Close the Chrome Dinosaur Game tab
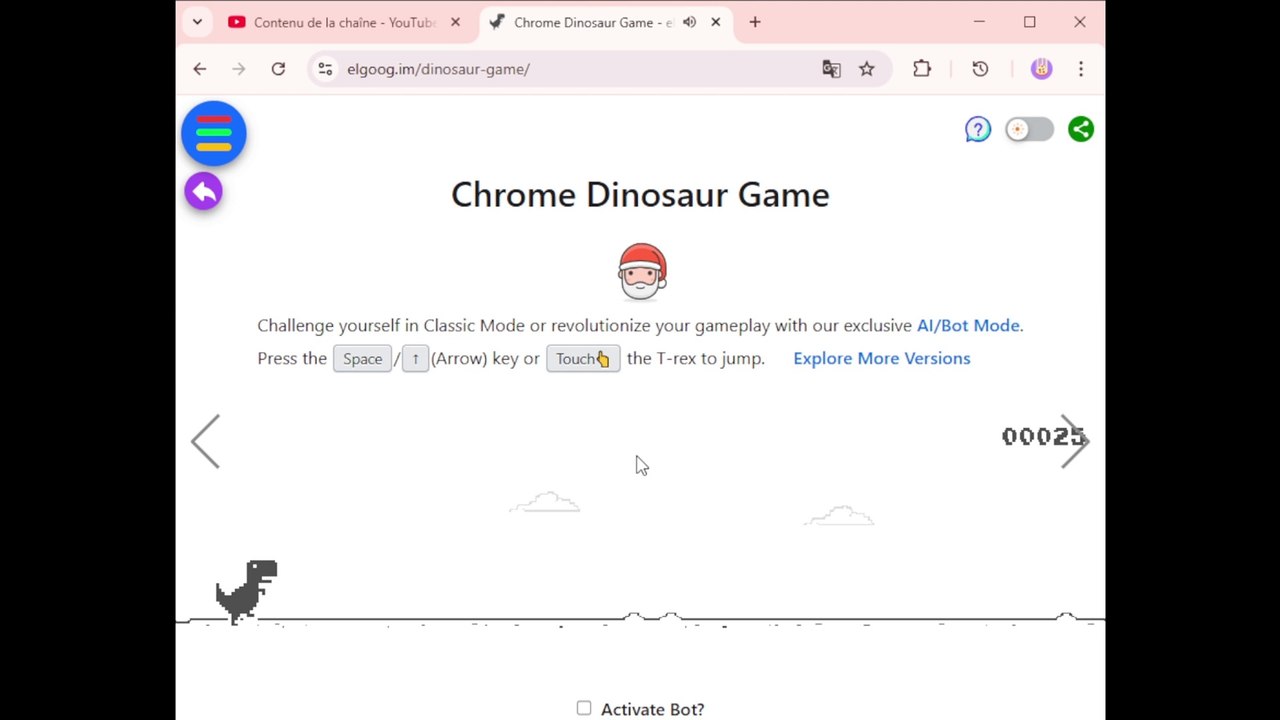This screenshot has width=1280, height=720. coord(715,22)
